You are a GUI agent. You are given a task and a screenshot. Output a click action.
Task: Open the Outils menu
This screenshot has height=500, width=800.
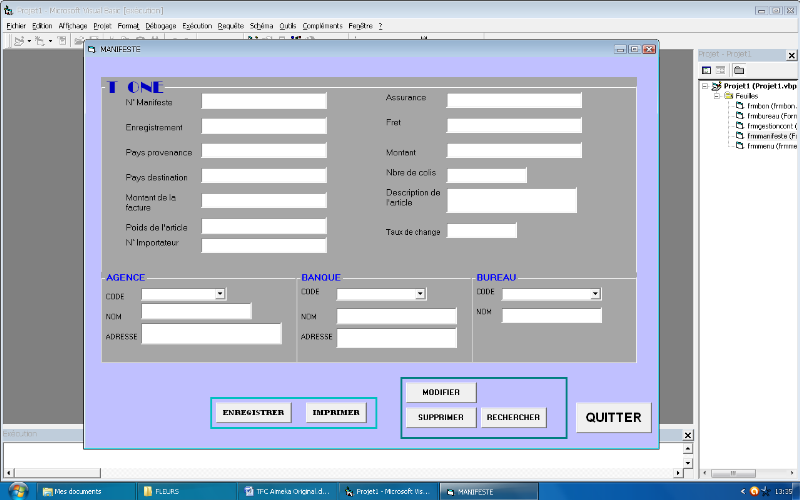click(x=288, y=25)
